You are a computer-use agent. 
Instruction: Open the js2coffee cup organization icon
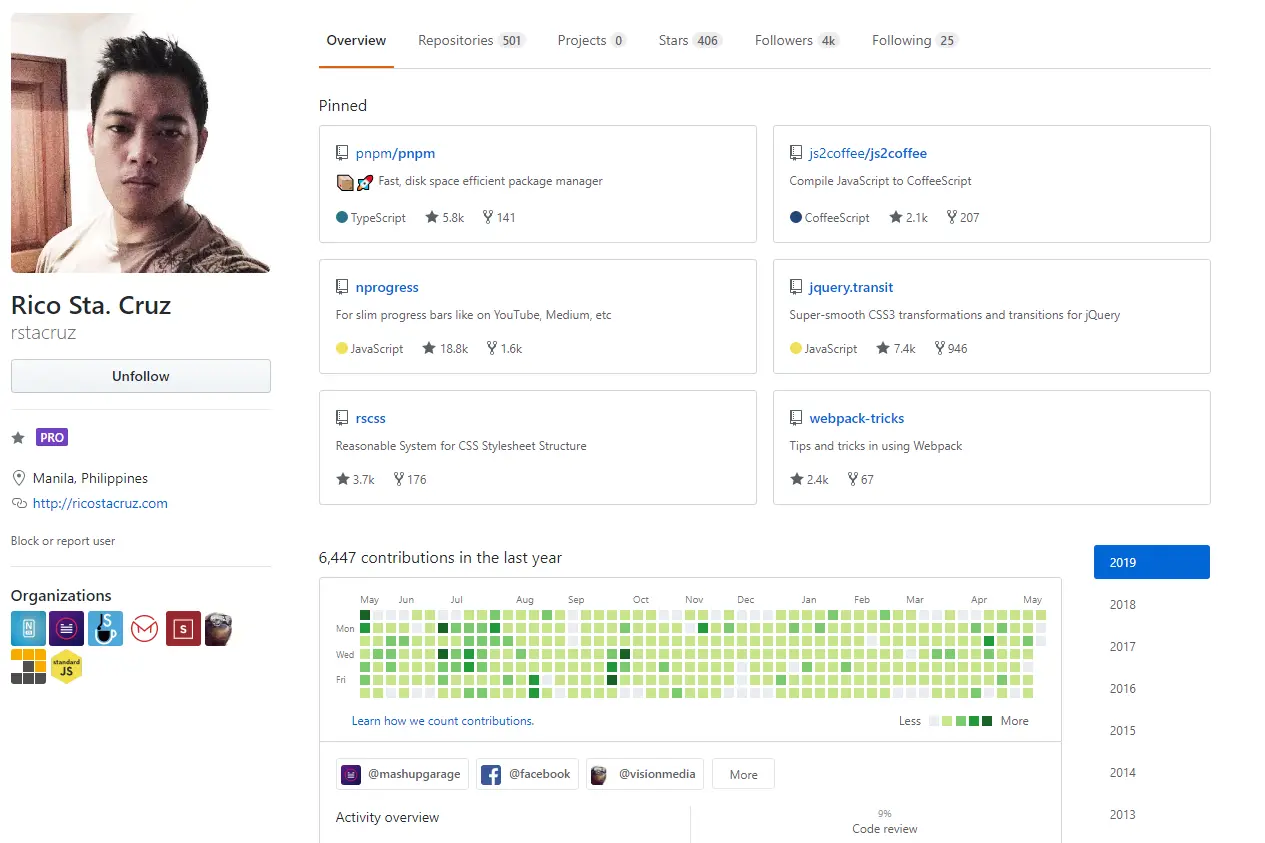pyautogui.click(x=105, y=628)
